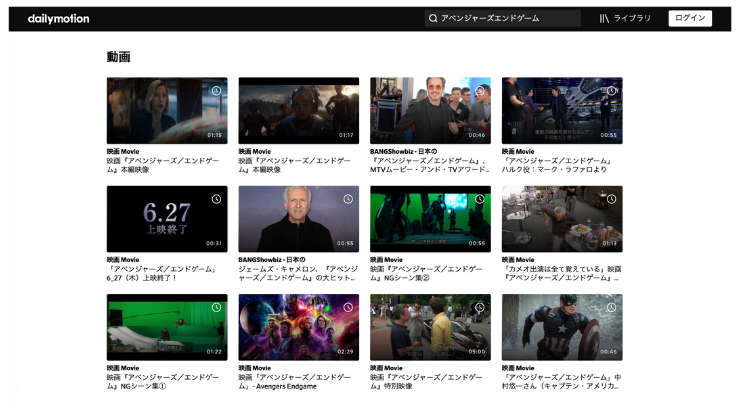
Task: Play the NGシーン集② green screen thumbnail
Action: point(430,218)
